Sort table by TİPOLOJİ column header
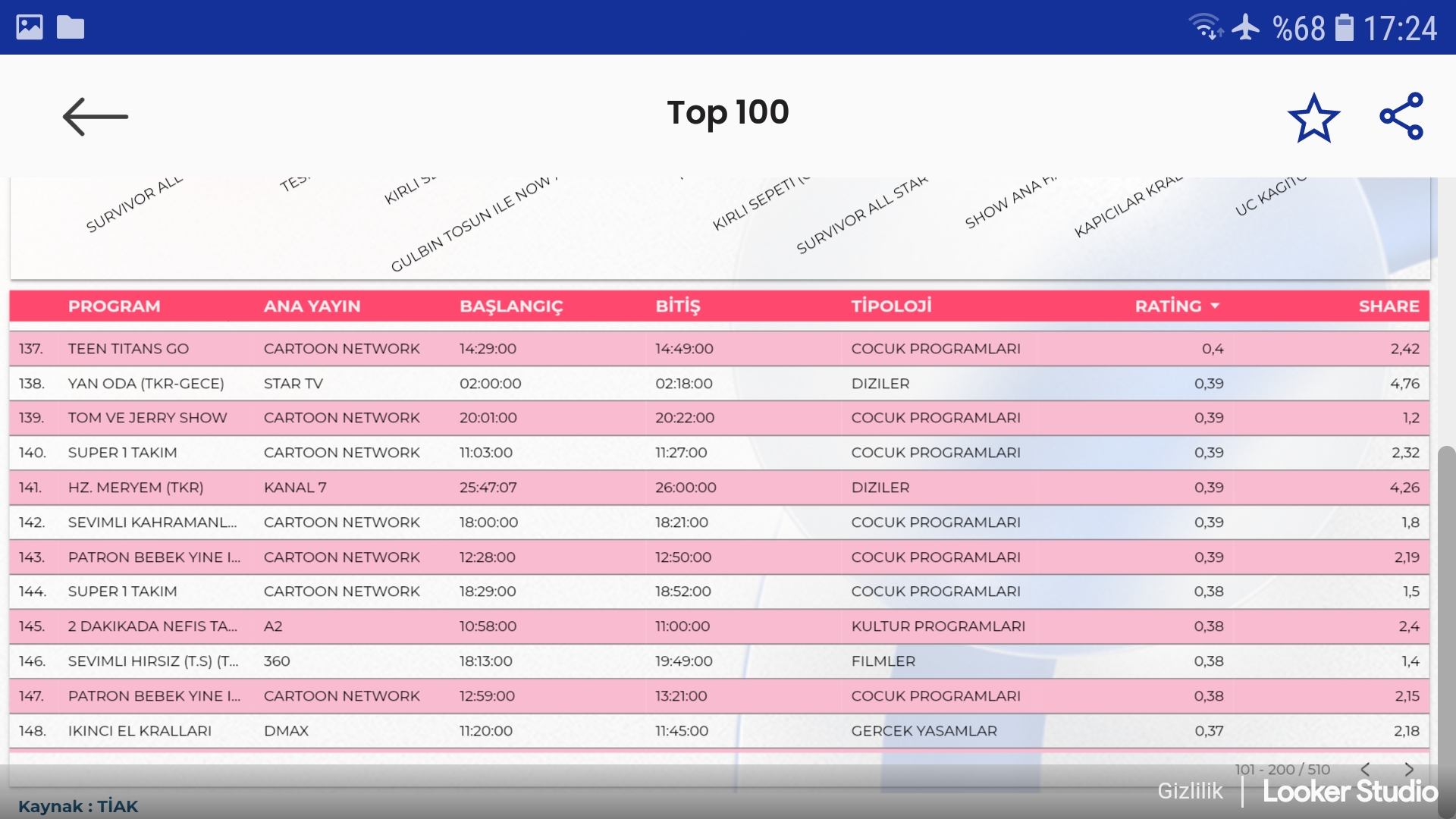Image resolution: width=1456 pixels, height=819 pixels. pos(891,306)
